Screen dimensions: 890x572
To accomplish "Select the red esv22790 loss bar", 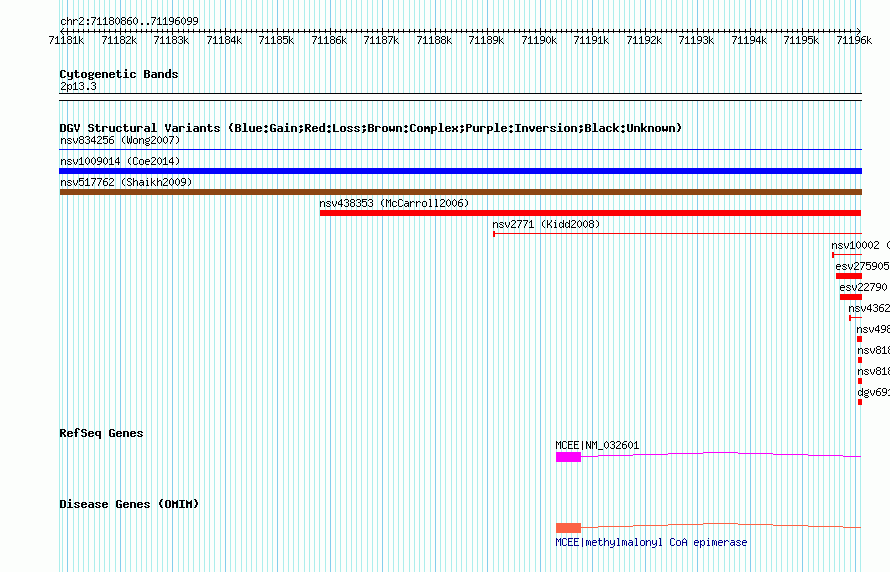I will [851, 297].
